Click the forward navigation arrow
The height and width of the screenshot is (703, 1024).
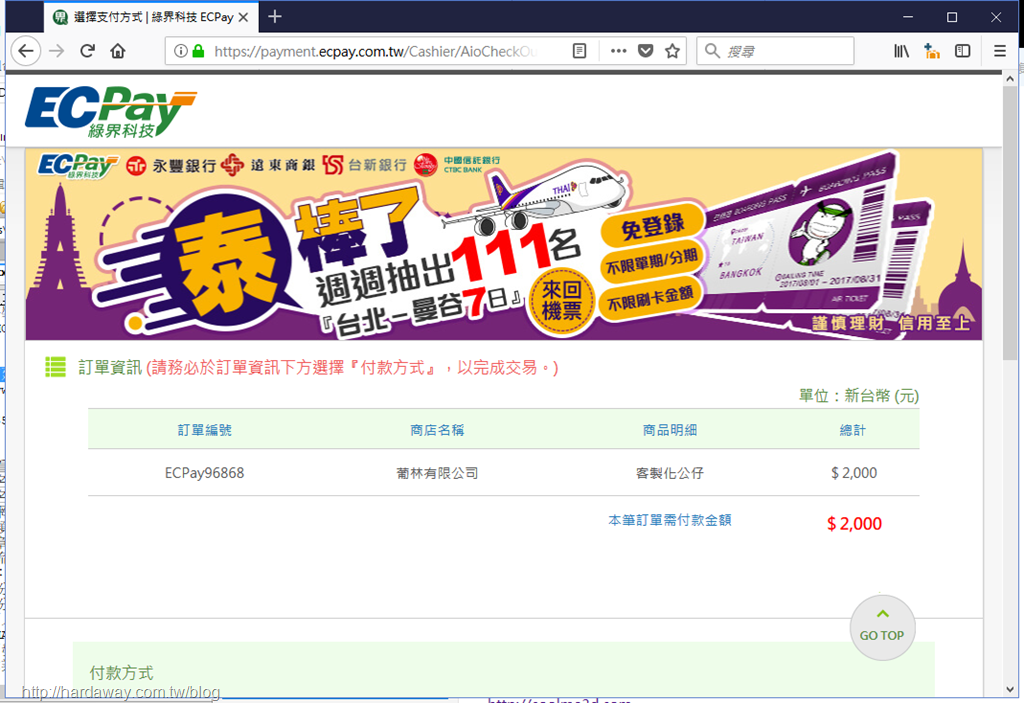pos(57,51)
